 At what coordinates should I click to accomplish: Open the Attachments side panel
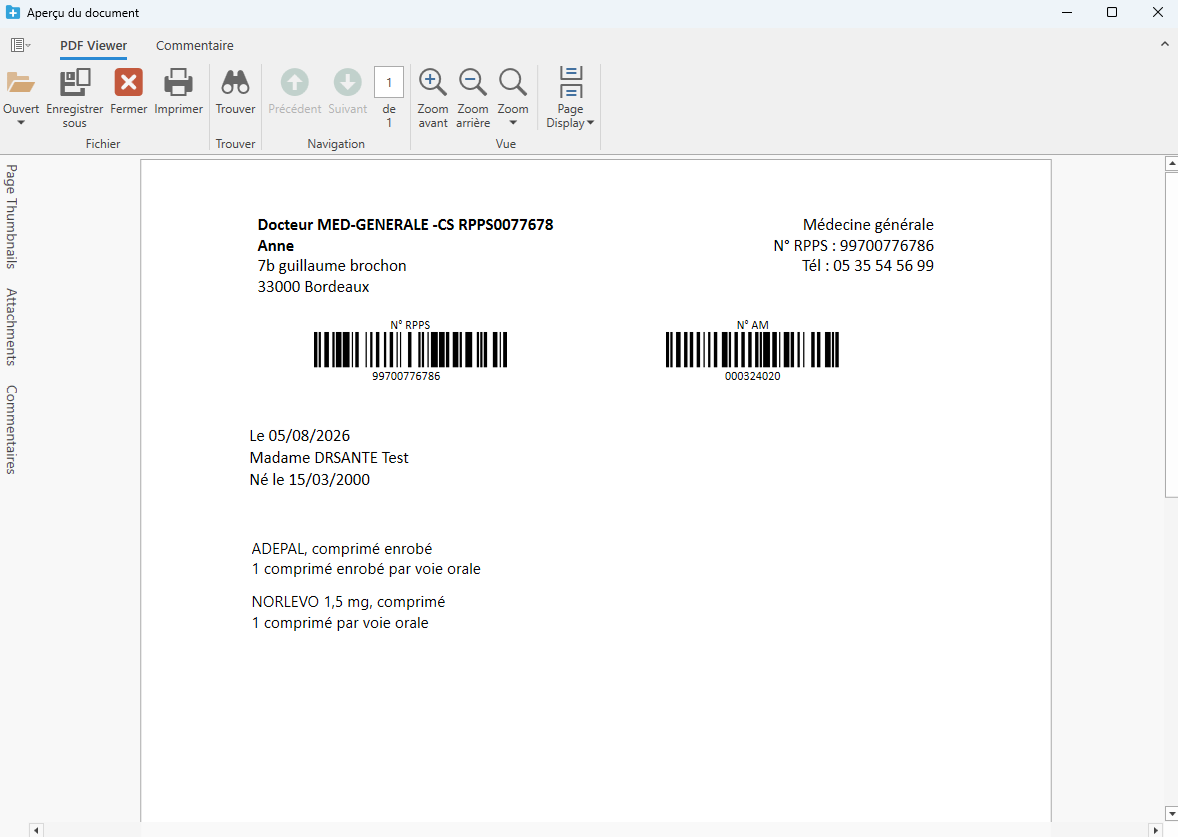(11, 327)
